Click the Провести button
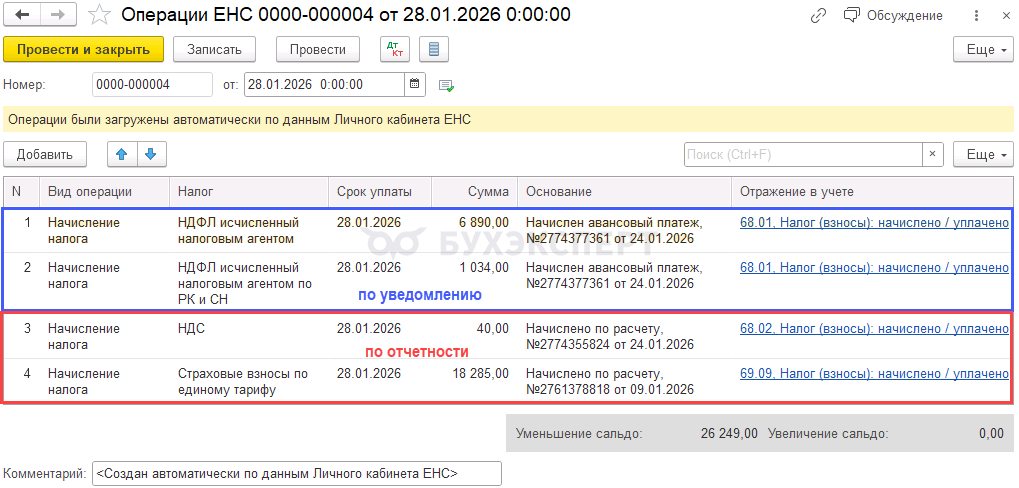Screen dimensions: 1019x488 pos(318,49)
